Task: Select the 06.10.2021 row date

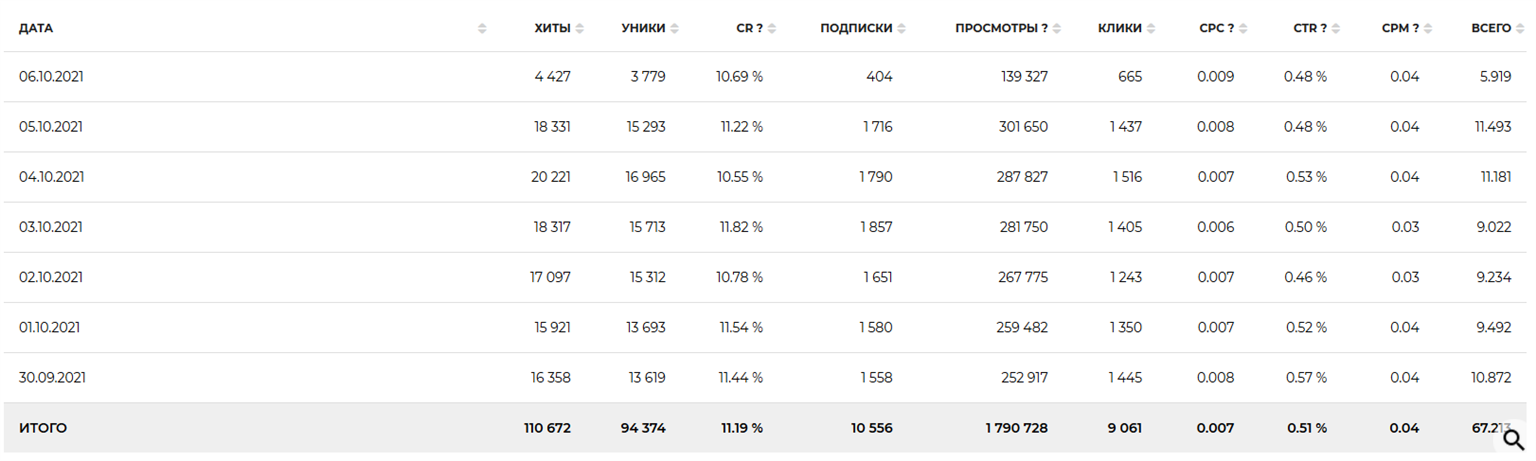Action: point(51,77)
